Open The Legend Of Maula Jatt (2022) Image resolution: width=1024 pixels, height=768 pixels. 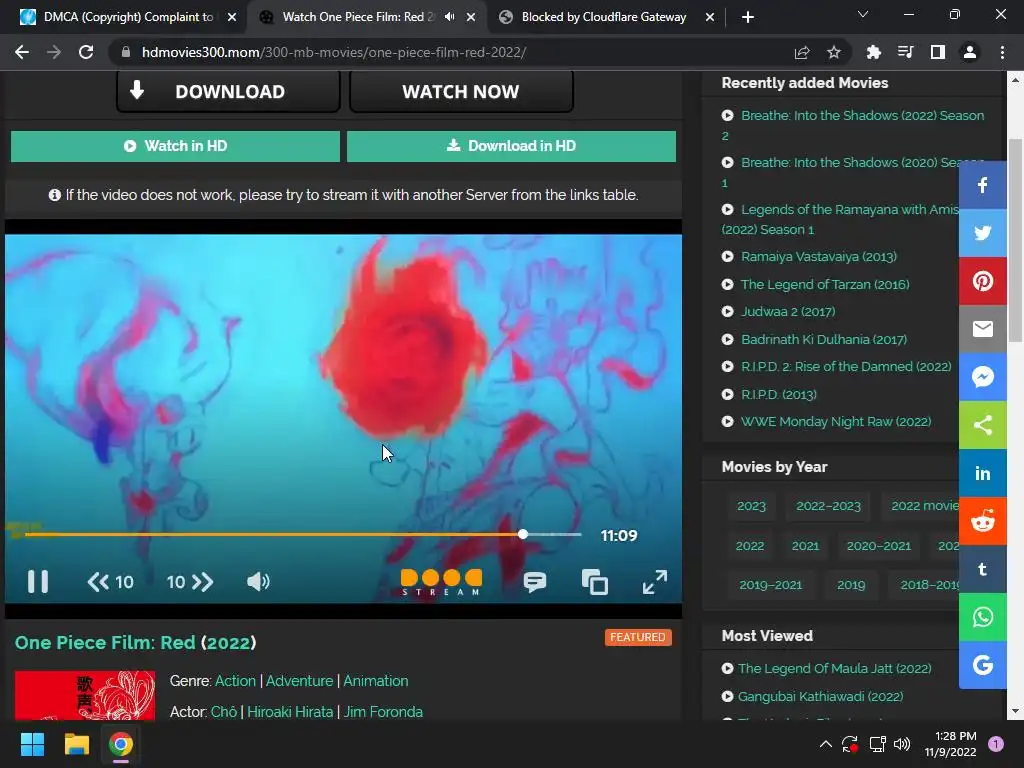point(835,669)
